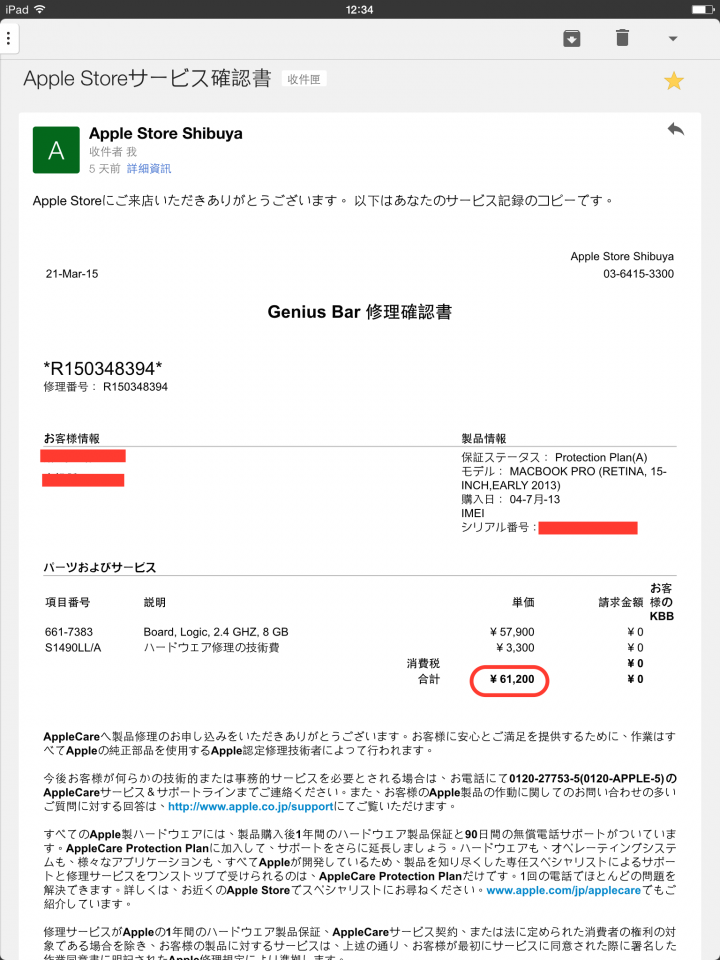This screenshot has height=960, width=720.
Task: Open the apple.co.jp/support link
Action: click(250, 806)
